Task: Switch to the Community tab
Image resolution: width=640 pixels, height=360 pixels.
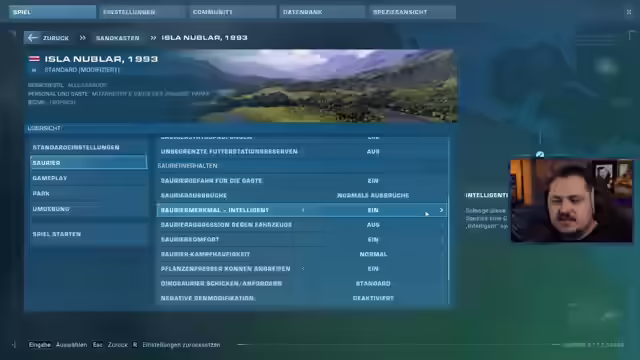Action: click(x=232, y=12)
